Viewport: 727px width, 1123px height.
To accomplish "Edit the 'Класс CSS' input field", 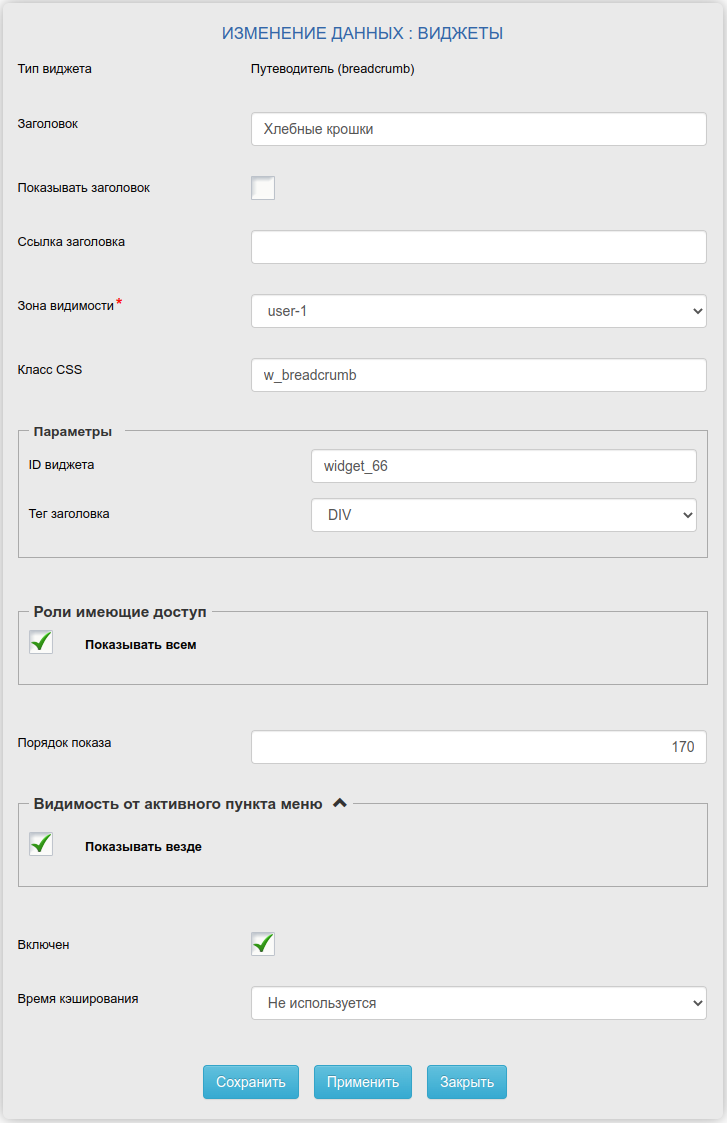I will (x=478, y=375).
